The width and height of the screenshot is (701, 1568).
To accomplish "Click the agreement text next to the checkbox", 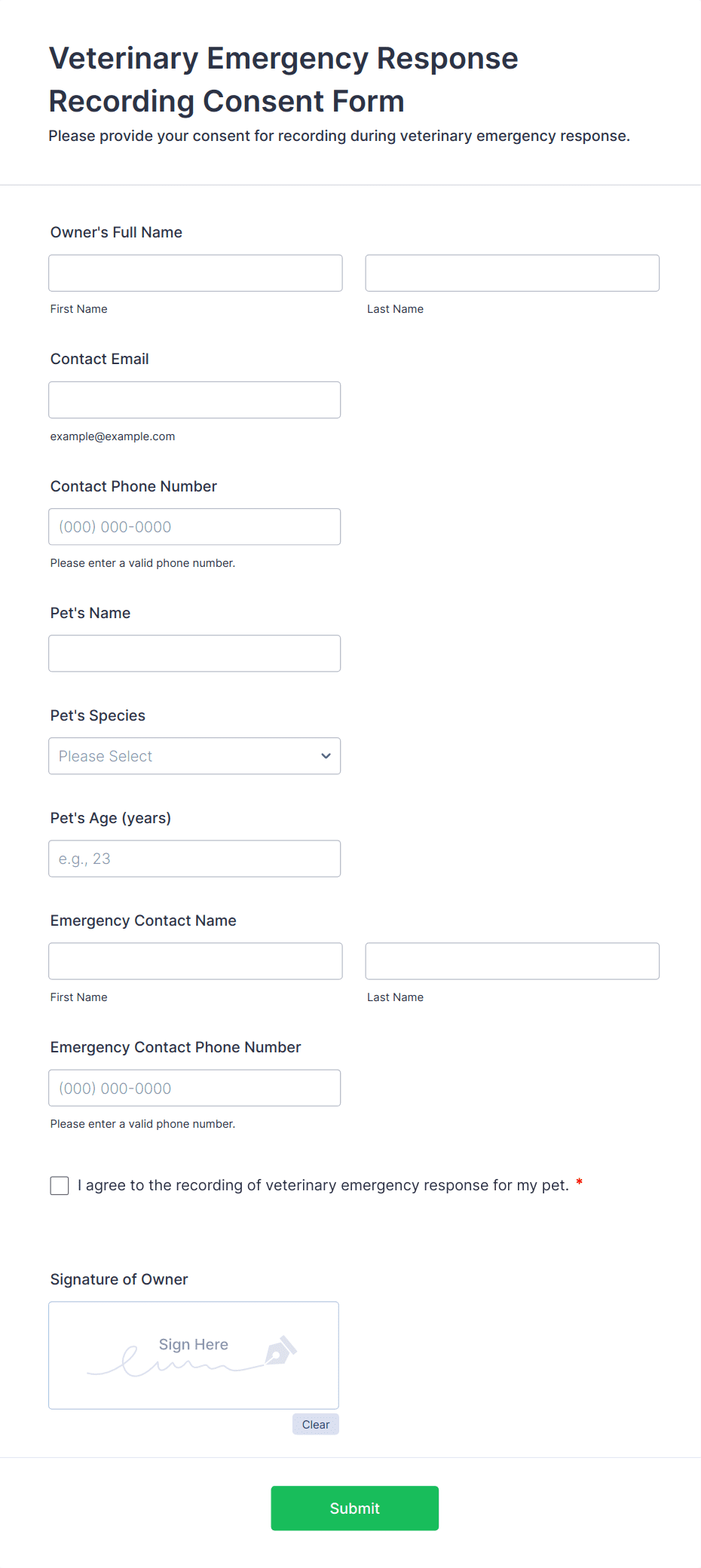I will 323,1185.
